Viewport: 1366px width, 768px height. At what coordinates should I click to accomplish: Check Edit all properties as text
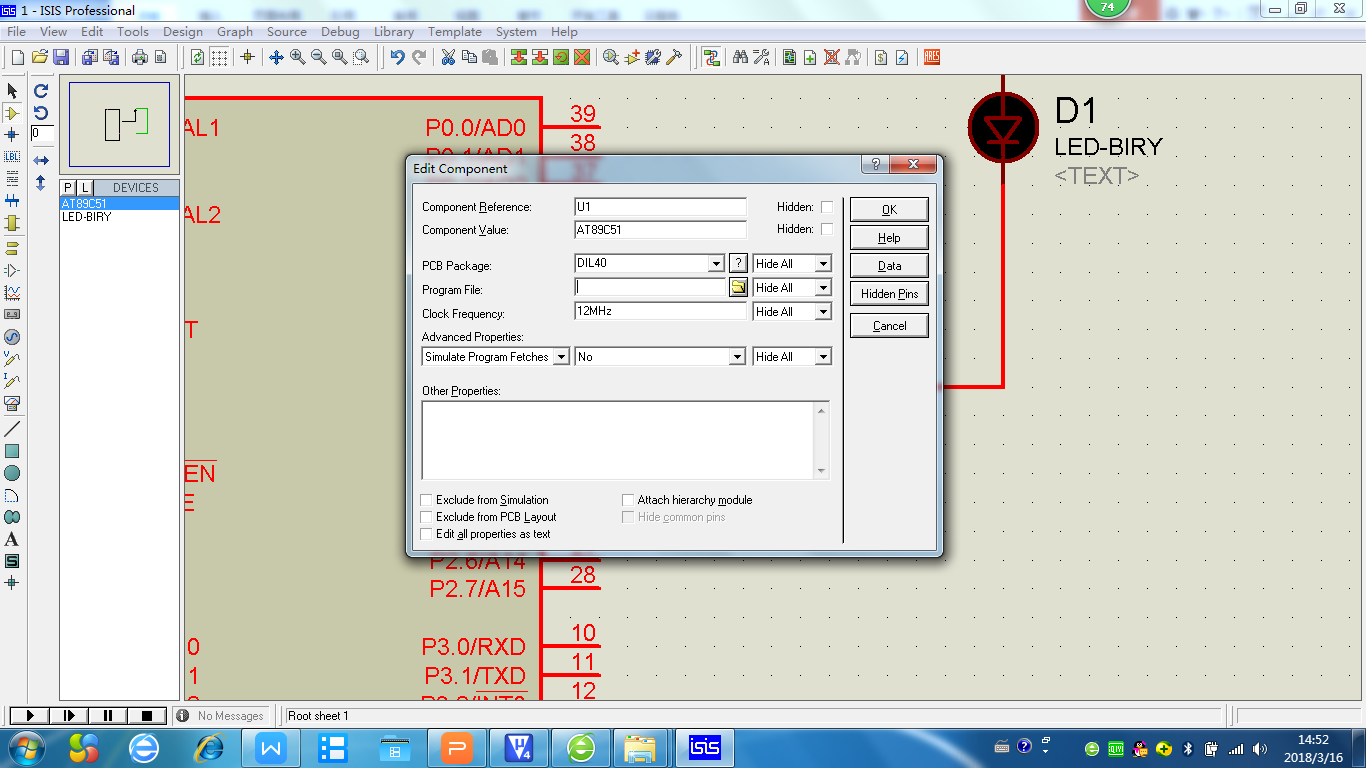pos(427,534)
